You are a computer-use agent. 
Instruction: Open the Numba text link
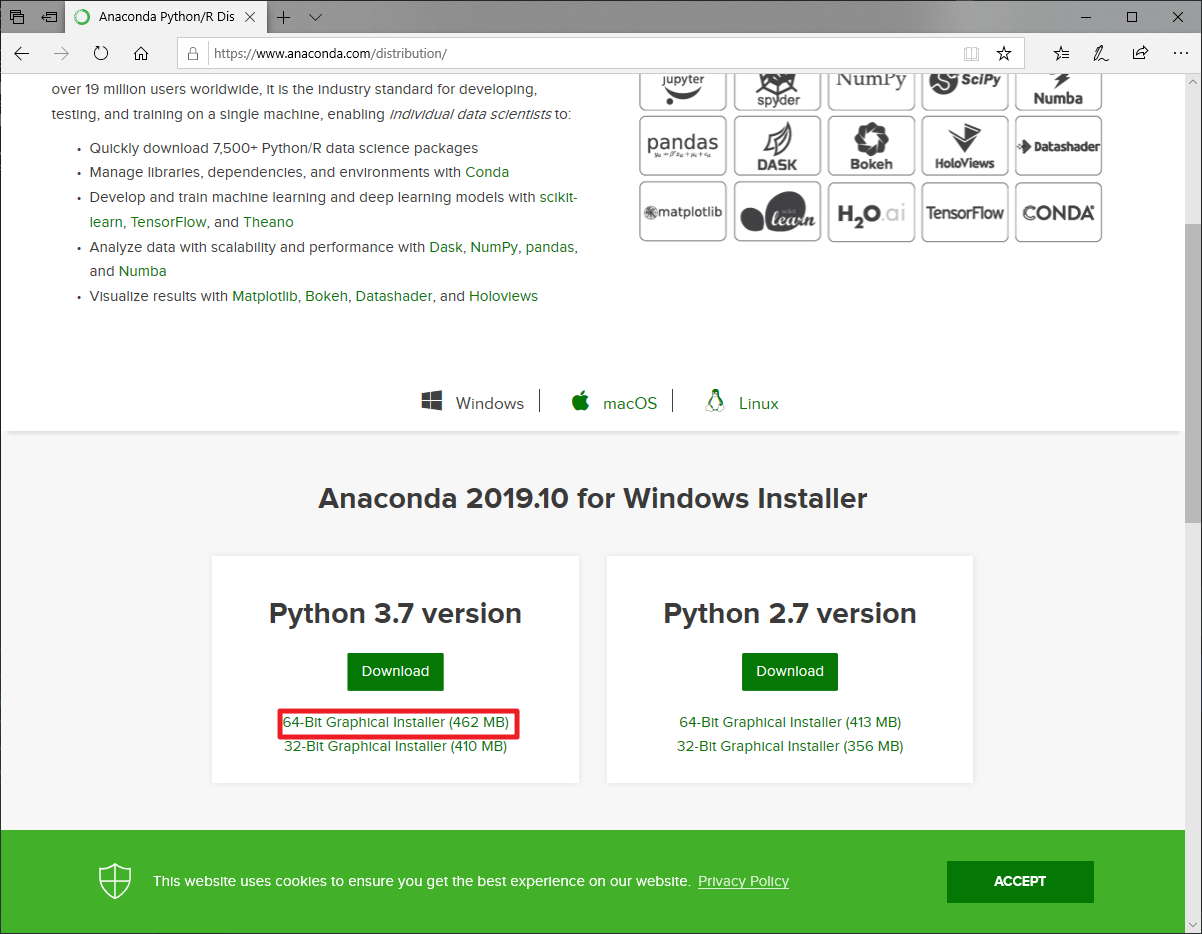[x=142, y=271]
